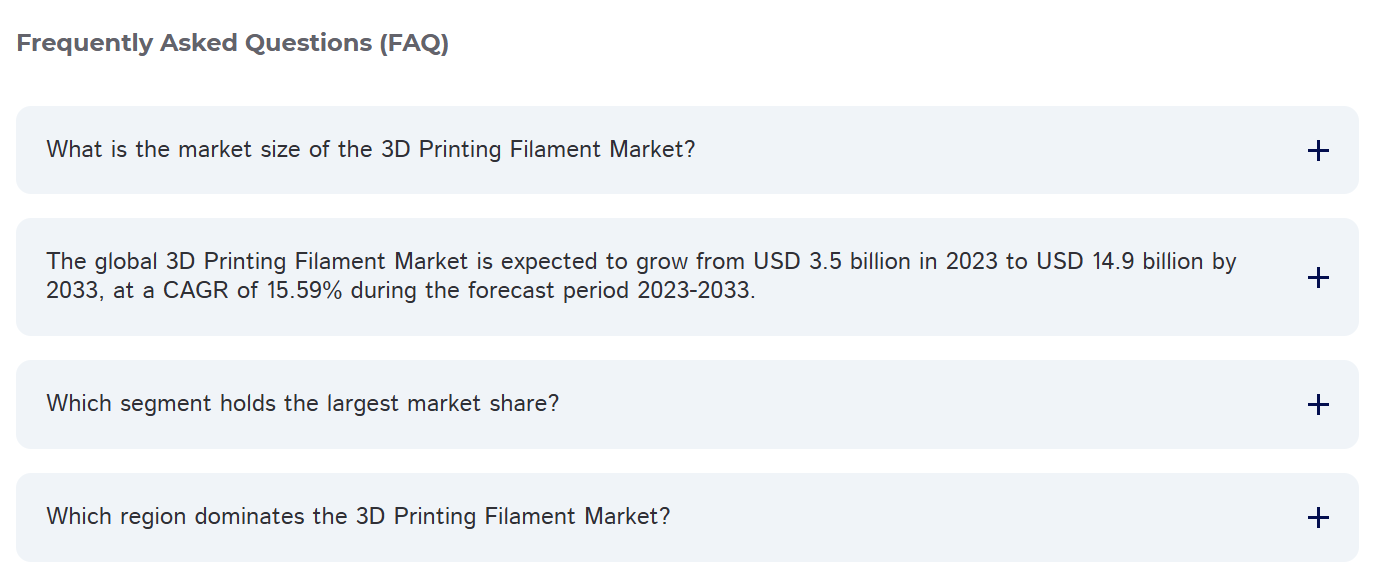Screen dimensions: 1377x580
Task: Click plus icon on the CAGR forecast row
Action: (1318, 277)
